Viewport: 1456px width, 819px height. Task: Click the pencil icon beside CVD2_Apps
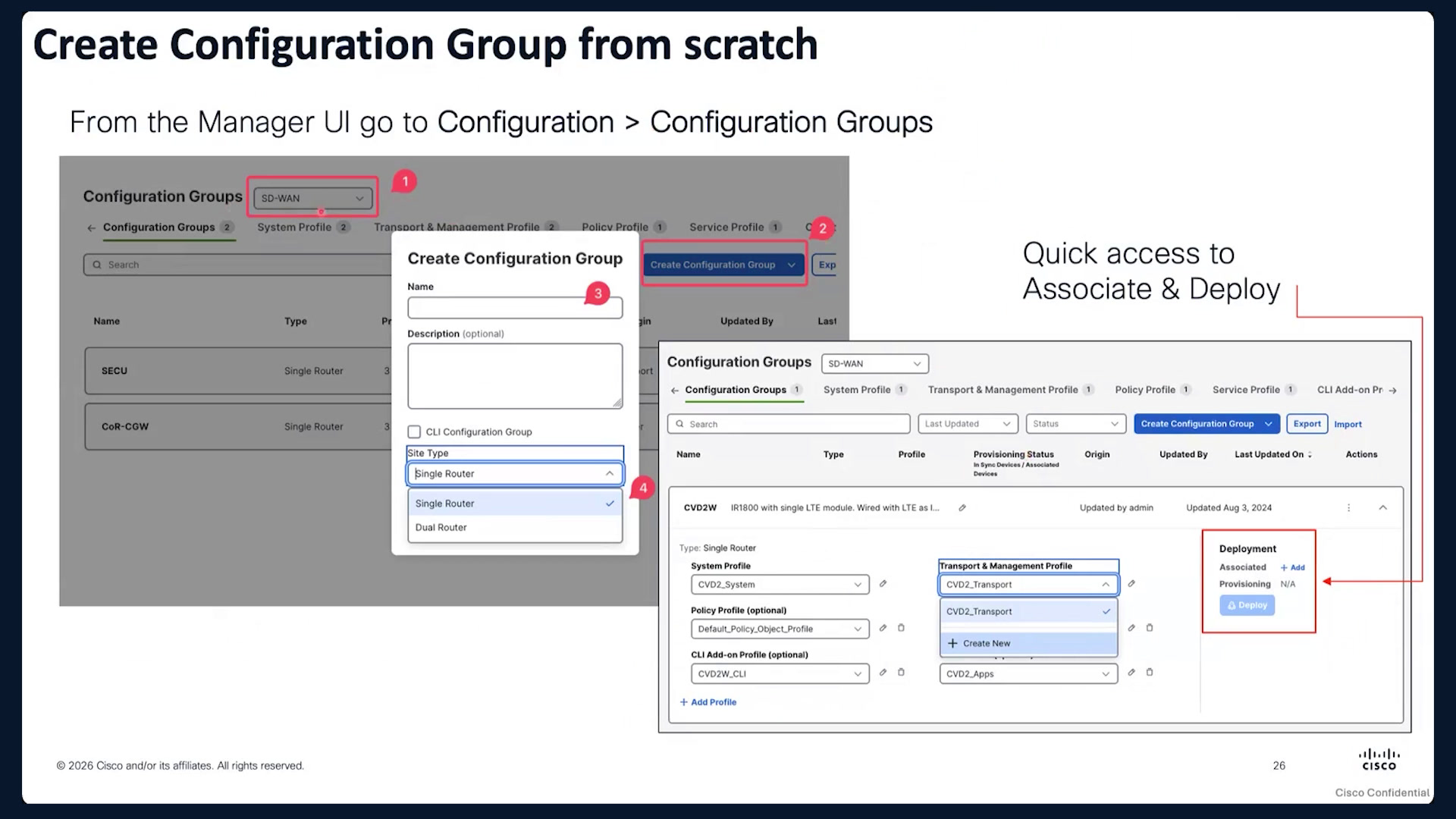pos(1131,673)
